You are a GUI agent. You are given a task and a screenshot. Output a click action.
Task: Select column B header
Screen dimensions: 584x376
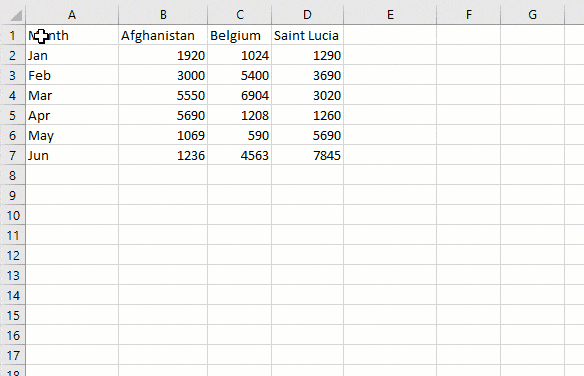[163, 15]
